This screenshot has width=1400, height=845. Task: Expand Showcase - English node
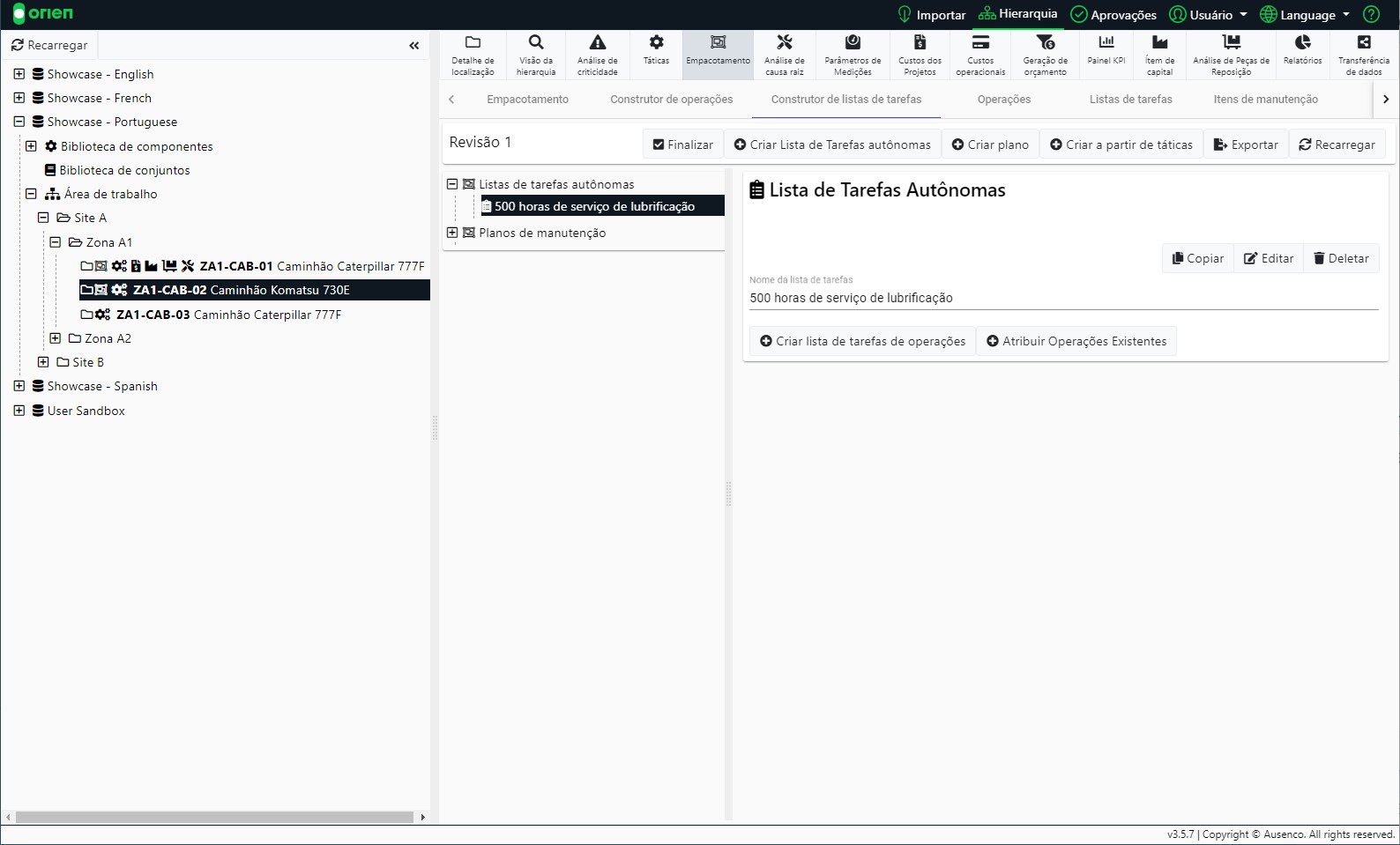pos(19,74)
